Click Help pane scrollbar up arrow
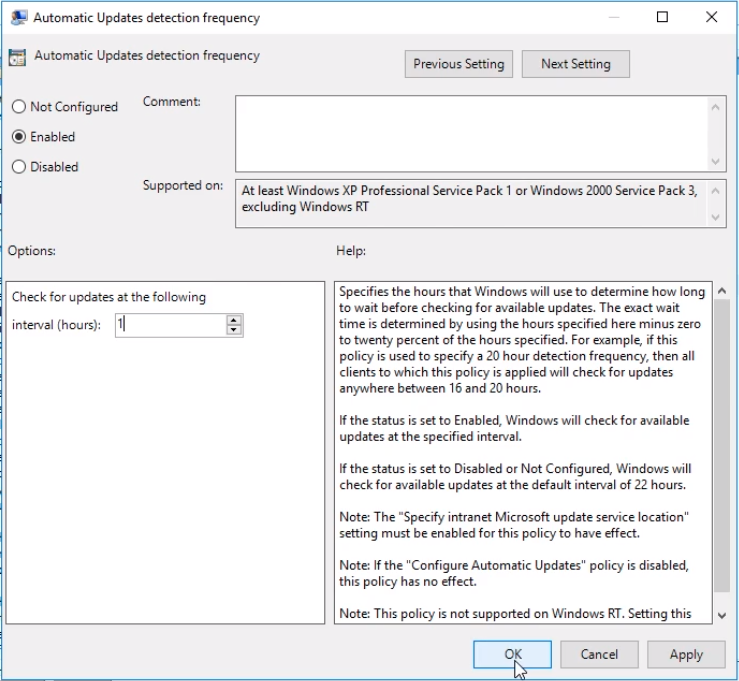The image size is (739, 681). click(722, 291)
